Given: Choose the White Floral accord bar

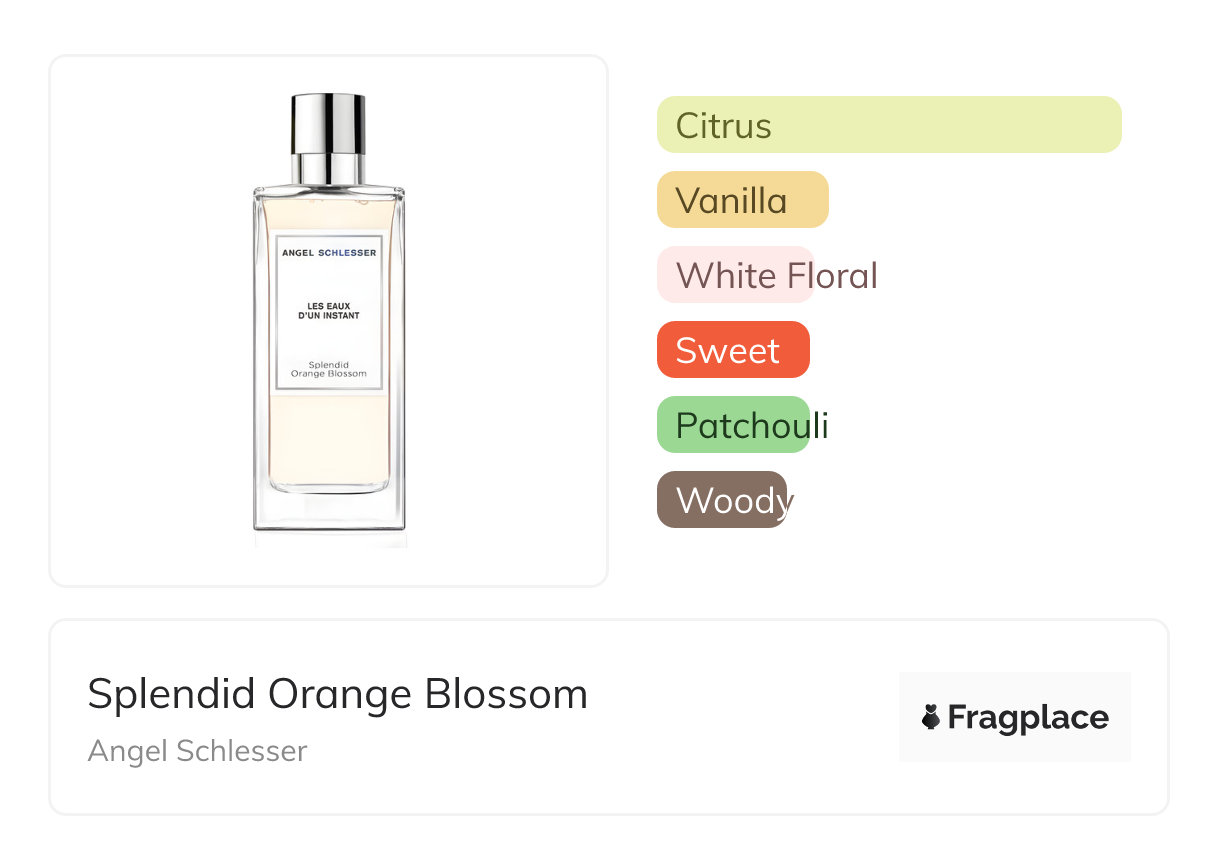Looking at the screenshot, I should pos(734,275).
